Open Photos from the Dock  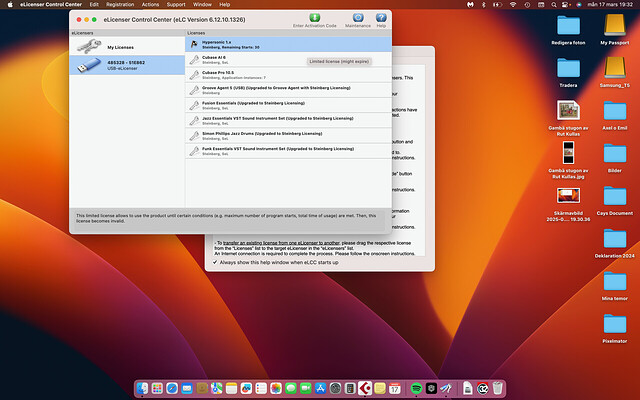(x=276, y=388)
